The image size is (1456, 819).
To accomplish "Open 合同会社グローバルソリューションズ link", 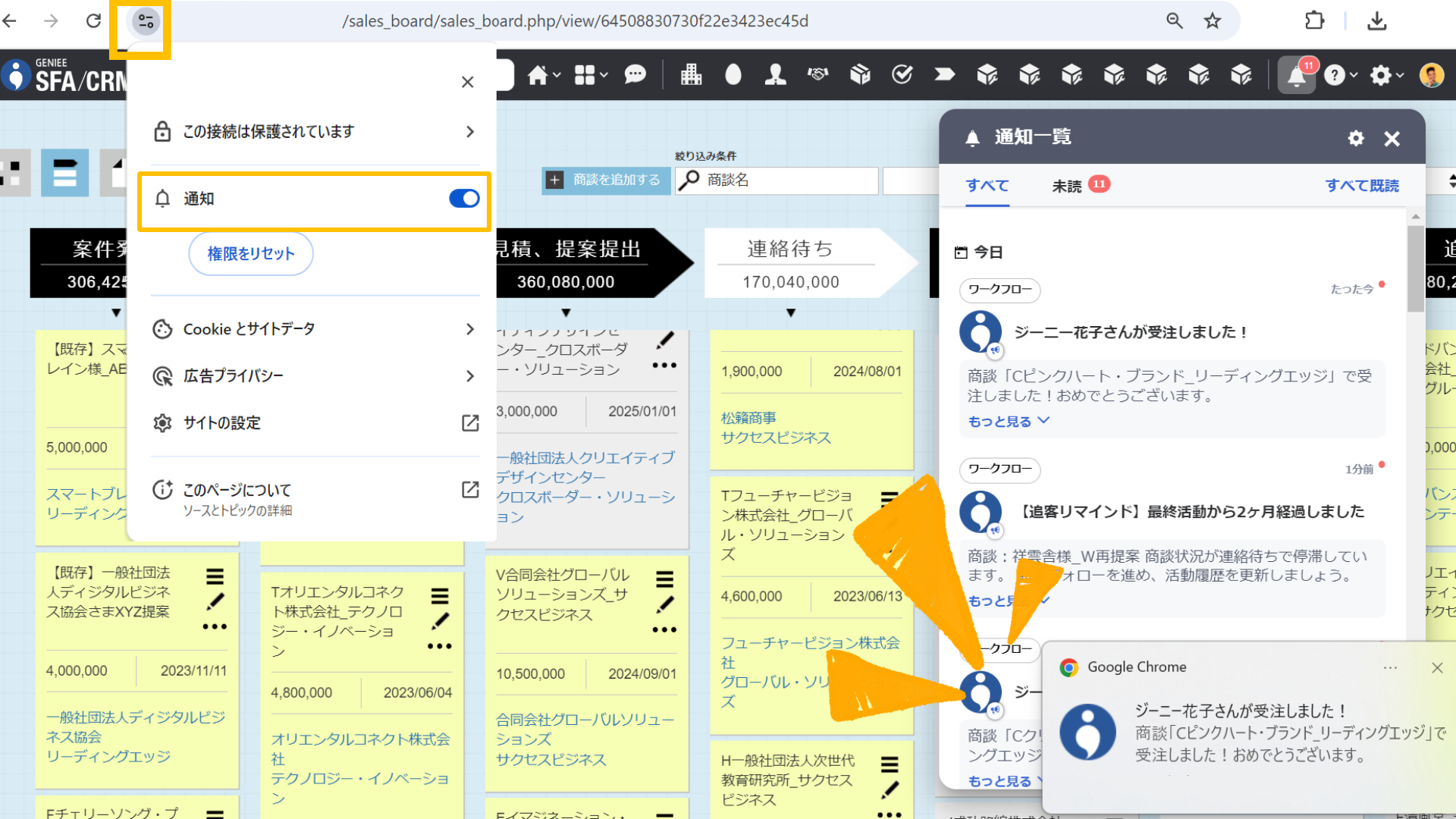I will (x=585, y=730).
